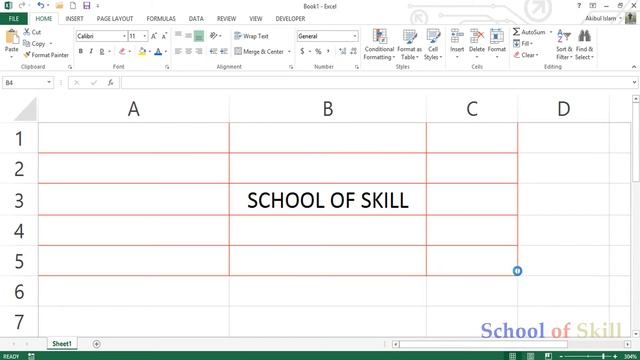The width and height of the screenshot is (640, 360).
Task: Open font color dropdown arrow
Action: (x=166, y=52)
